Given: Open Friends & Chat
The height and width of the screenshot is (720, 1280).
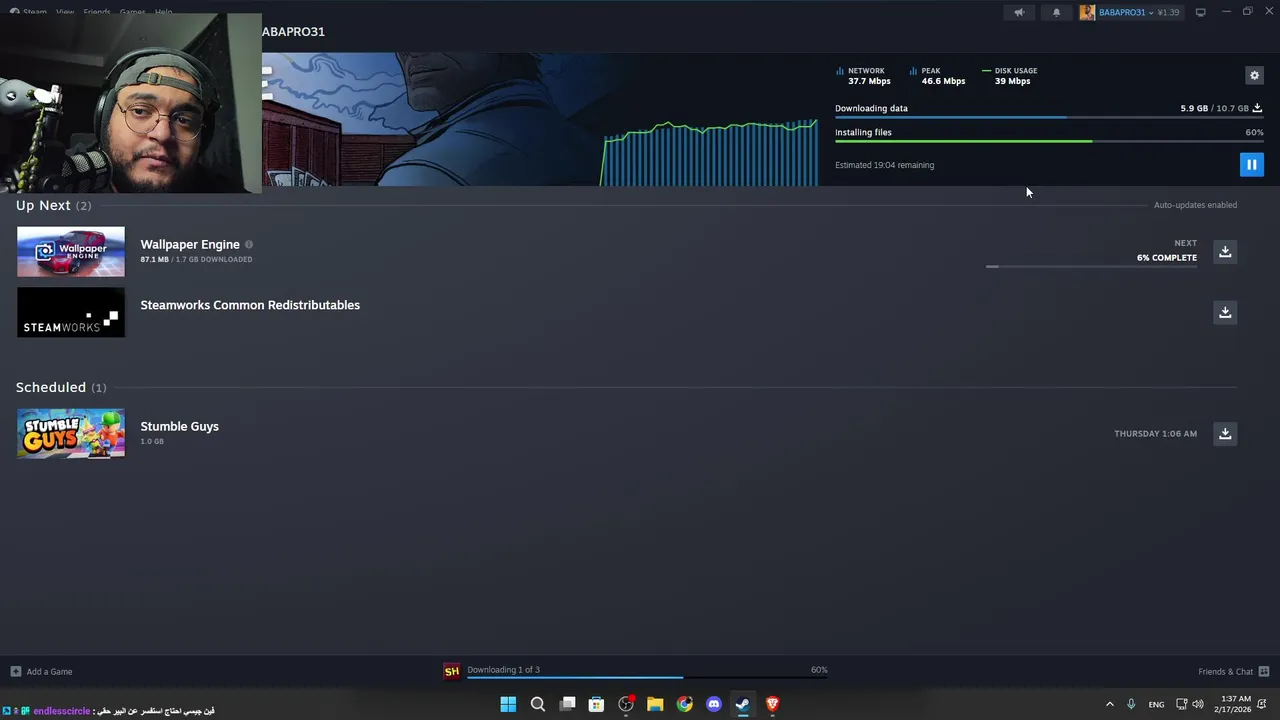Looking at the screenshot, I should [1233, 672].
